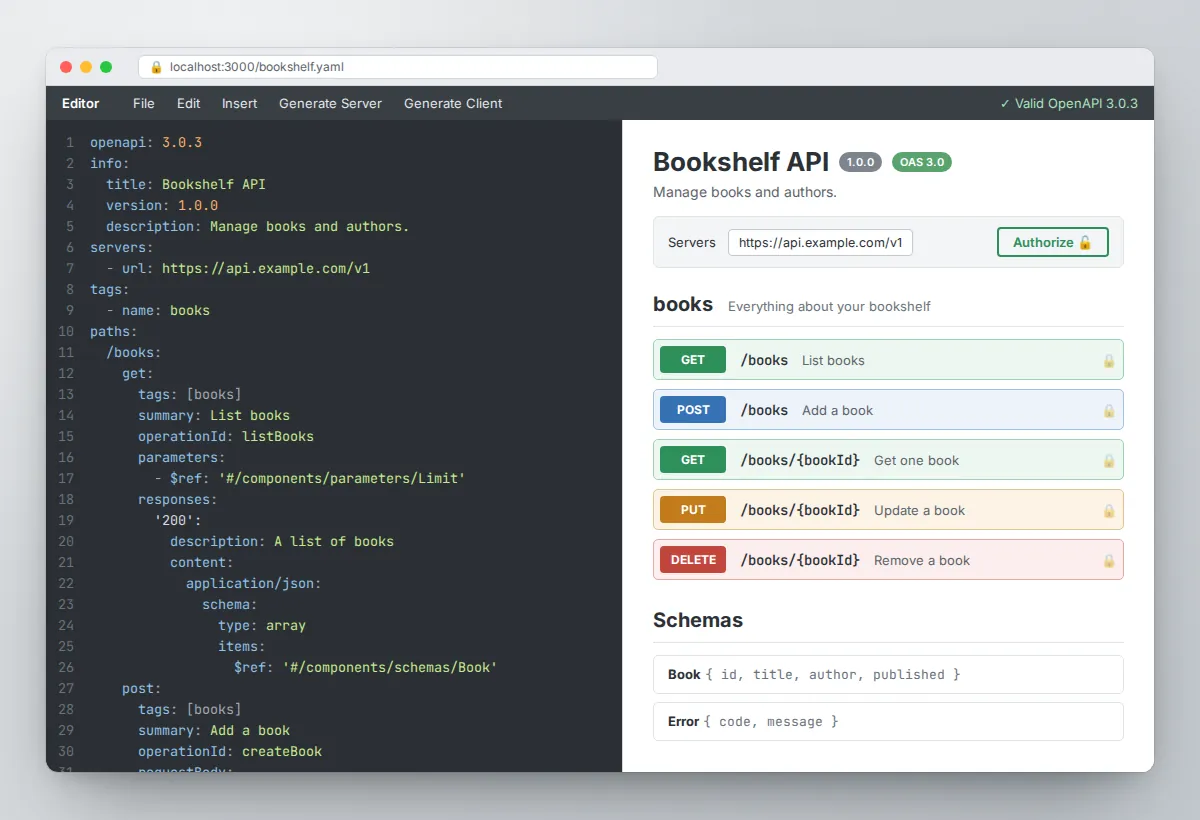This screenshot has width=1200, height=820.
Task: Click the Valid OpenAPI 3.0.3 status indicator
Action: [x=1068, y=103]
